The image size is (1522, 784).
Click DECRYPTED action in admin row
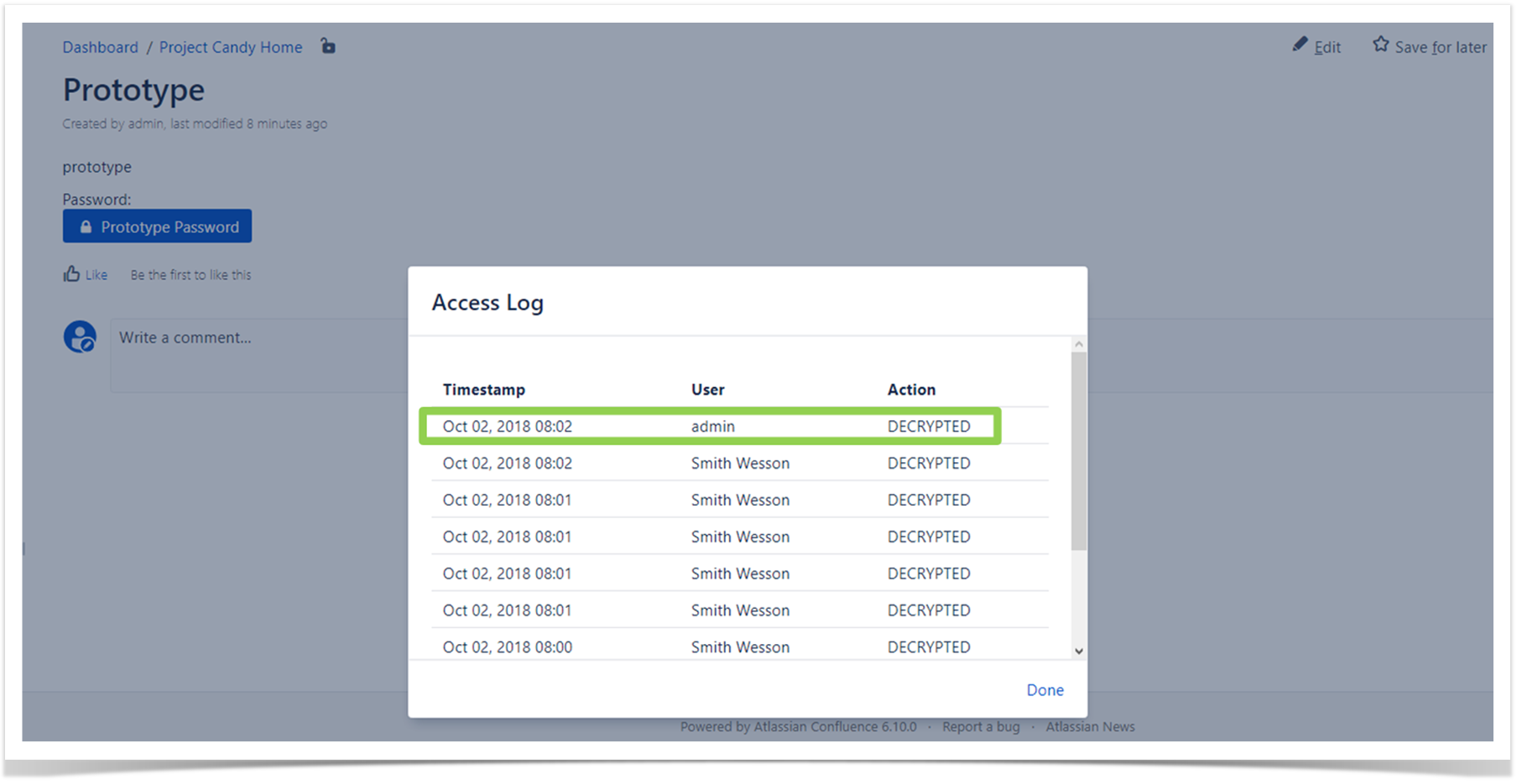click(929, 427)
